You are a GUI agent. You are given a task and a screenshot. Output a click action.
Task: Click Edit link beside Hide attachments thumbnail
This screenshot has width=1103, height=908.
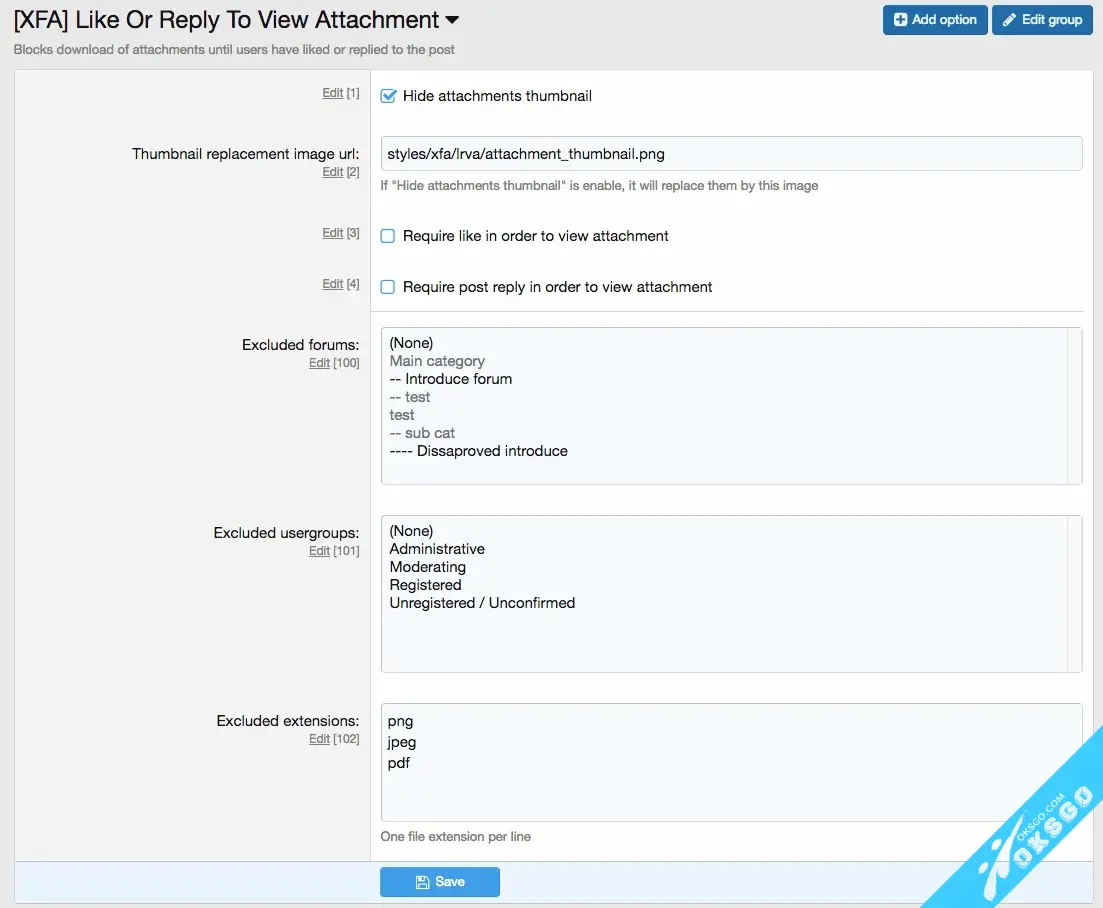[332, 93]
